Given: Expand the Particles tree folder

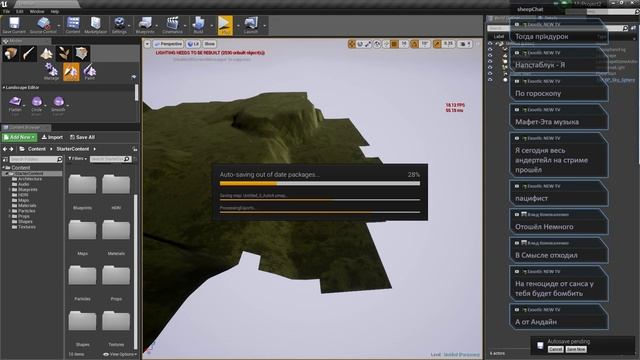Looking at the screenshot, I should pos(10,211).
